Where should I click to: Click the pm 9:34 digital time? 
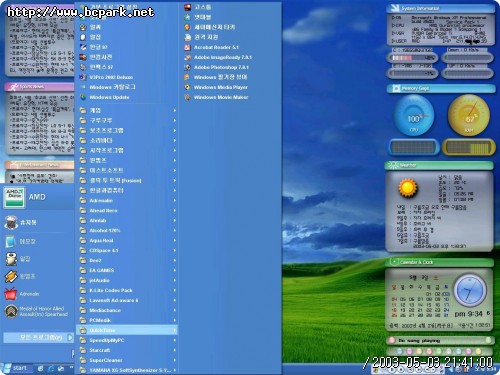[468, 314]
